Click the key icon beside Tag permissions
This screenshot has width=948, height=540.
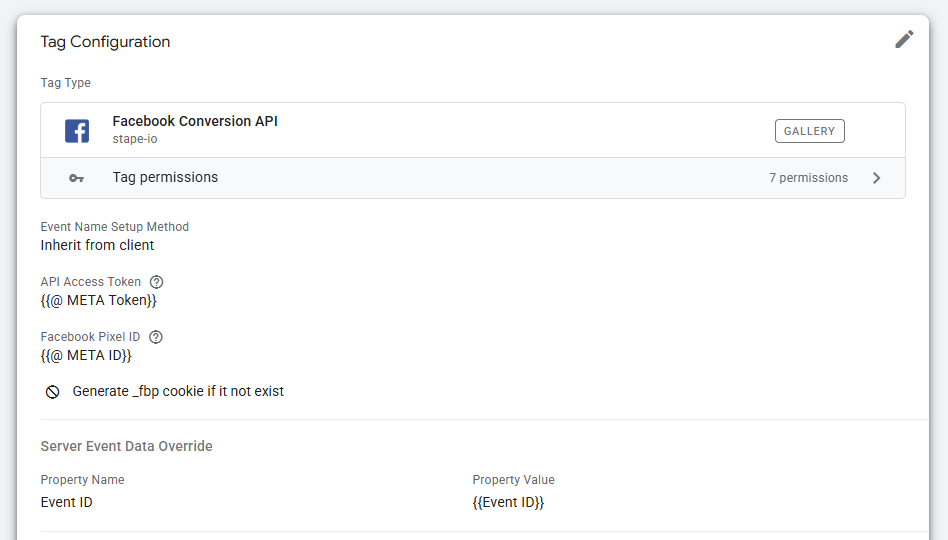point(77,178)
